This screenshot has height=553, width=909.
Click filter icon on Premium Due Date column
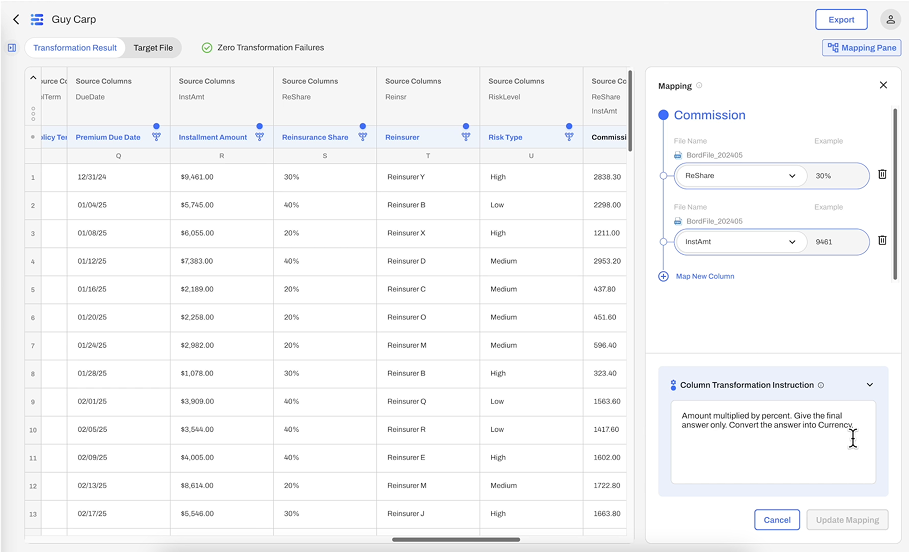click(x=156, y=137)
